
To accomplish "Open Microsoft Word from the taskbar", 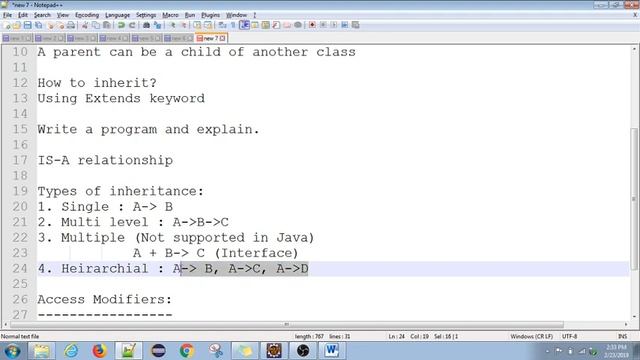I will (331, 351).
